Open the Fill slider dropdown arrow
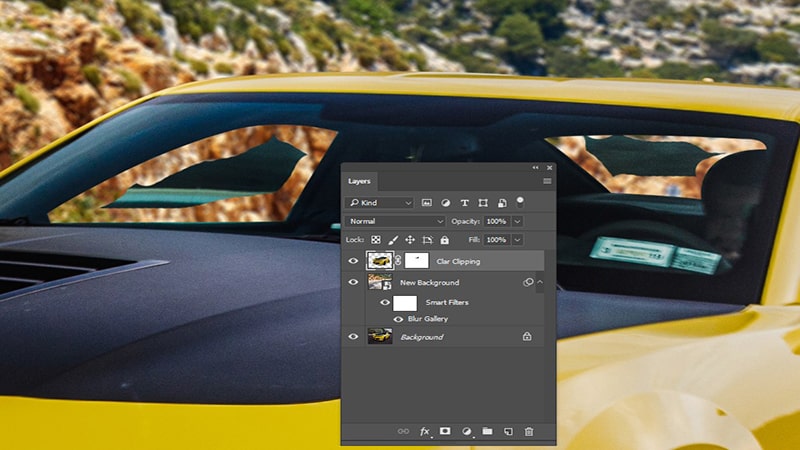This screenshot has width=800, height=450. coord(517,240)
